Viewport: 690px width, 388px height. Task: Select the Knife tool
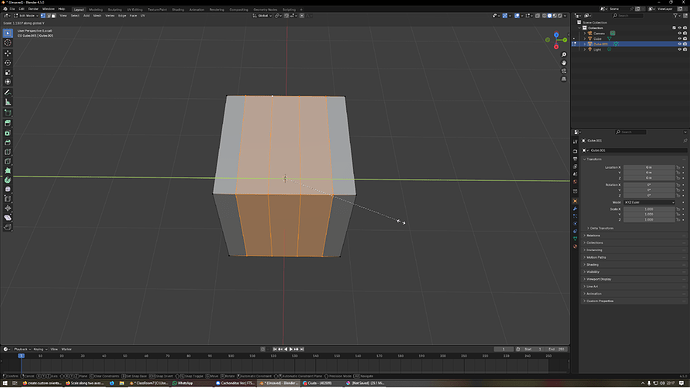(7, 161)
